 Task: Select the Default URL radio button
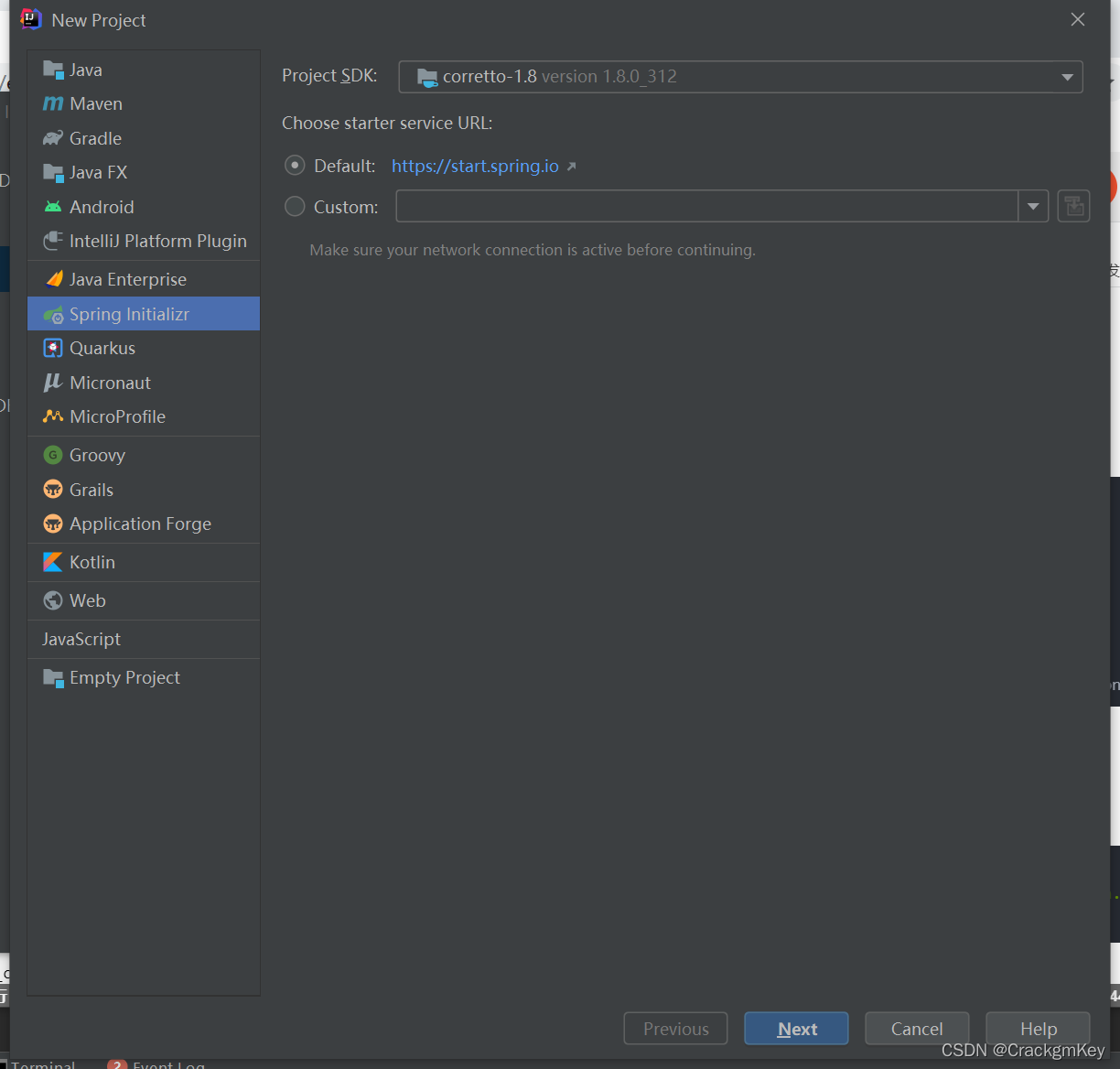point(295,166)
